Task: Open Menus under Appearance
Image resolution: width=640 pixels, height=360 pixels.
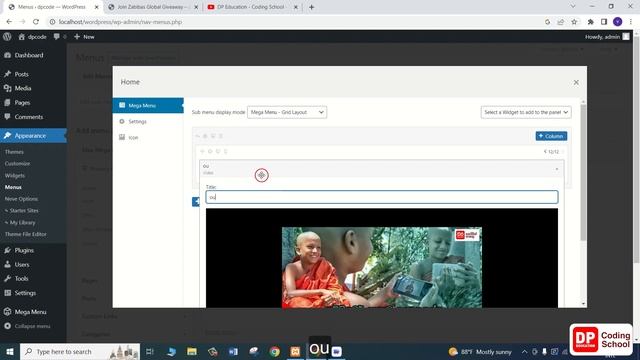Action: point(13,187)
